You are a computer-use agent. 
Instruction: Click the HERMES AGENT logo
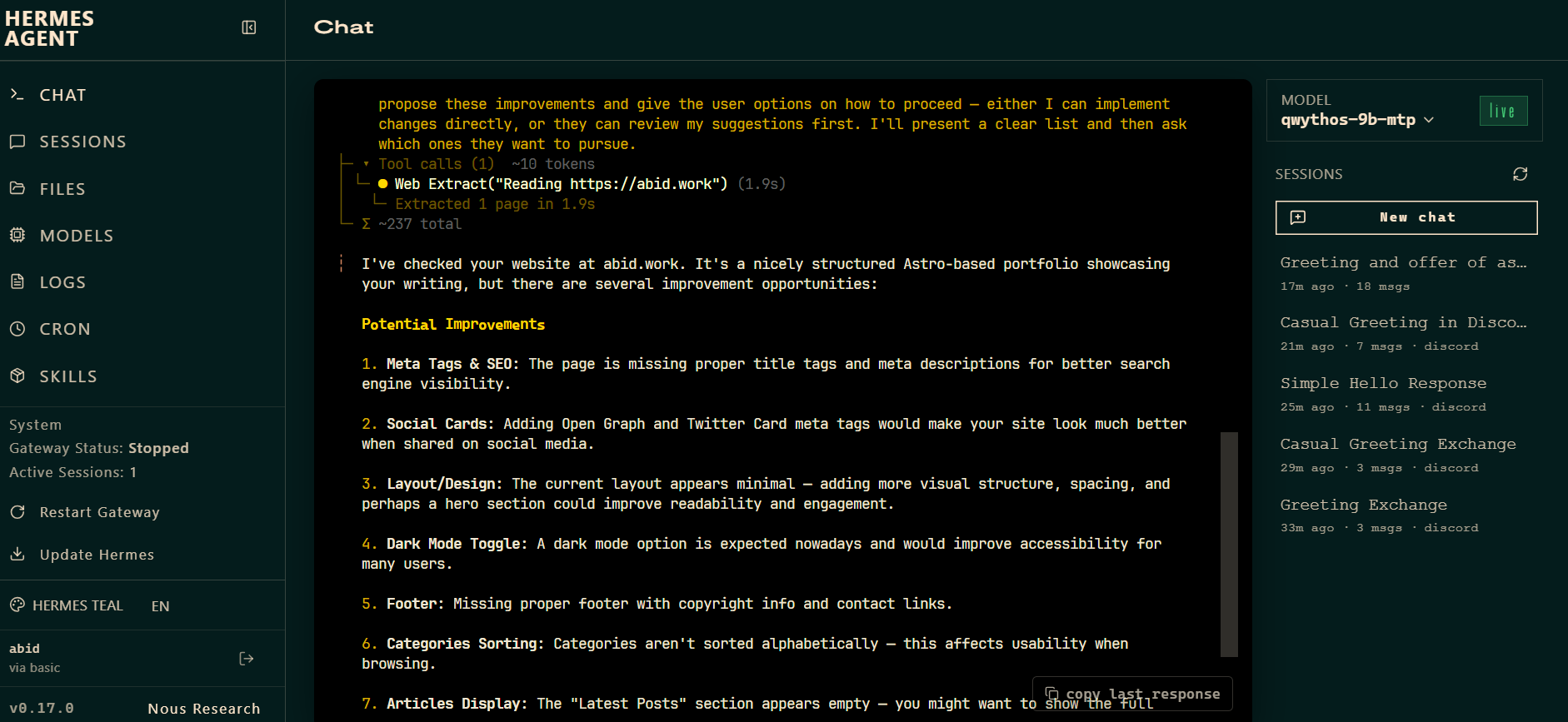click(50, 28)
